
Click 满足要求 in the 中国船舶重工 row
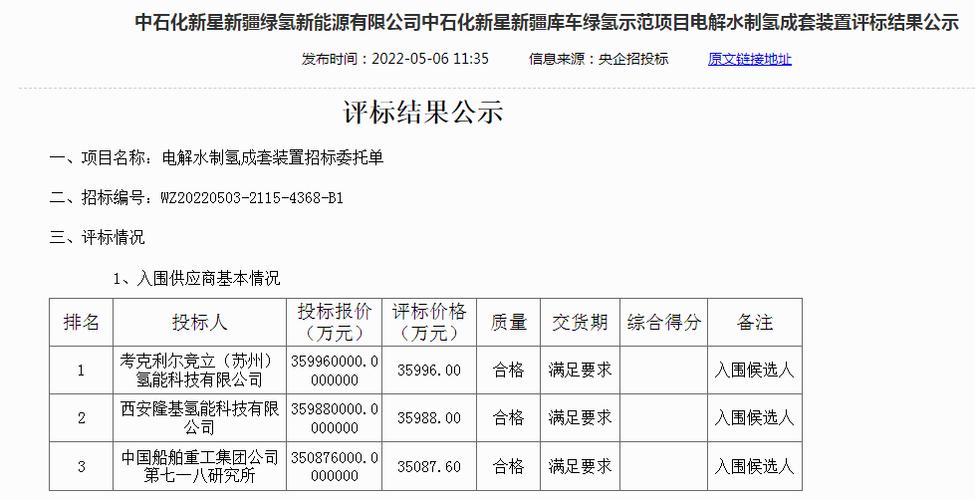(580, 466)
